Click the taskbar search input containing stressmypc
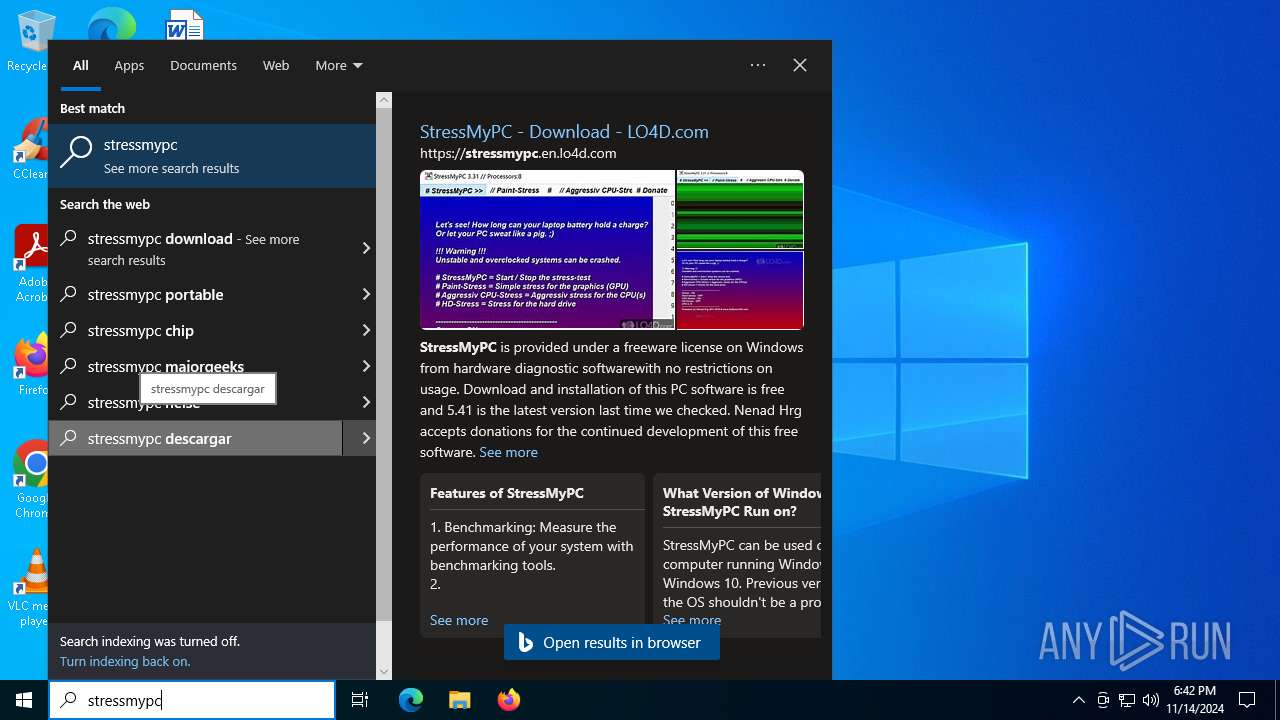Viewport: 1280px width, 720px height. coord(192,701)
